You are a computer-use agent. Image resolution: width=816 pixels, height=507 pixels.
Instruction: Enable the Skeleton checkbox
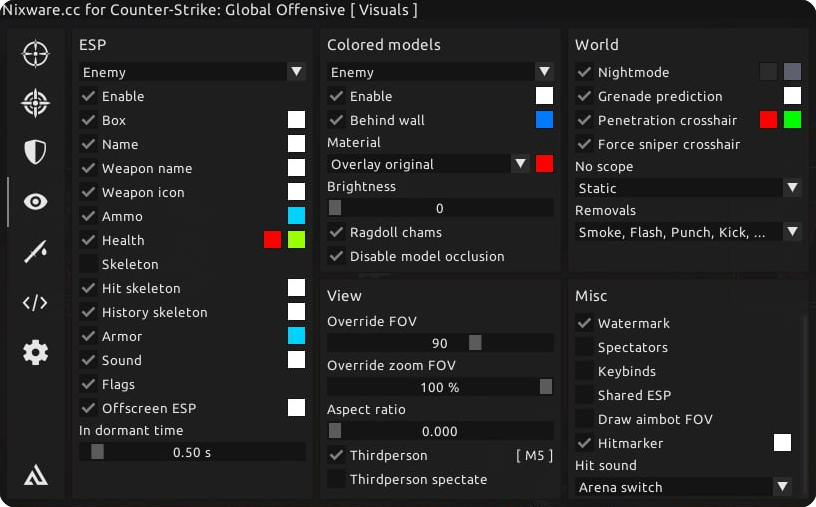pyautogui.click(x=88, y=264)
